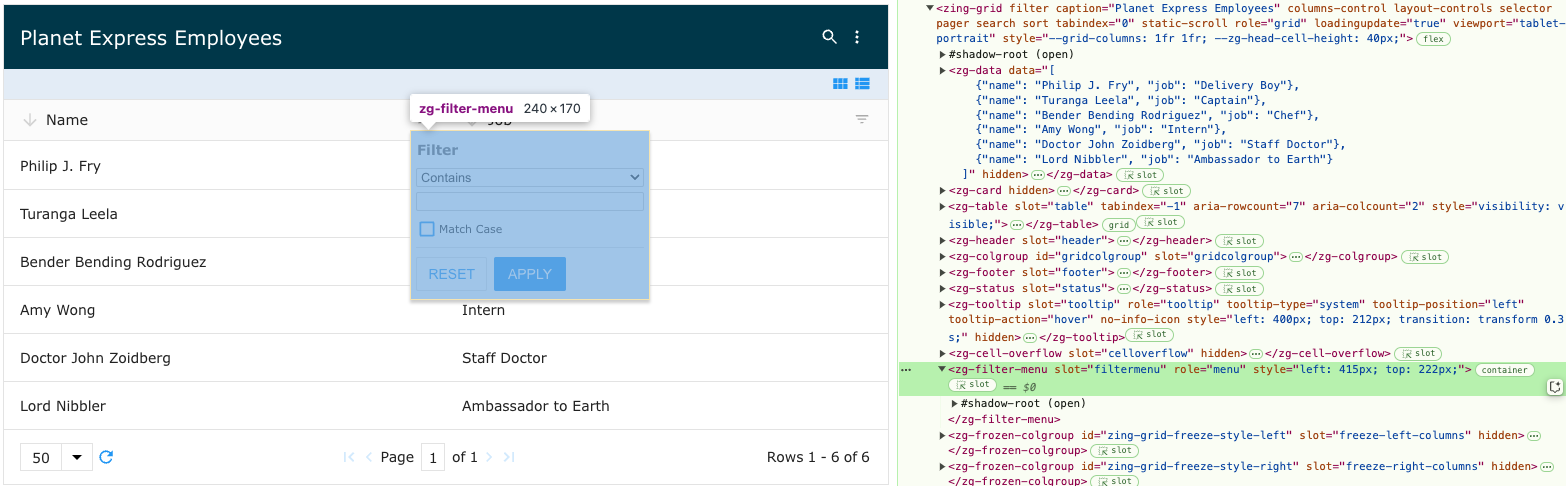Click the Job column filter icon
The height and width of the screenshot is (486, 1566).
(862, 120)
